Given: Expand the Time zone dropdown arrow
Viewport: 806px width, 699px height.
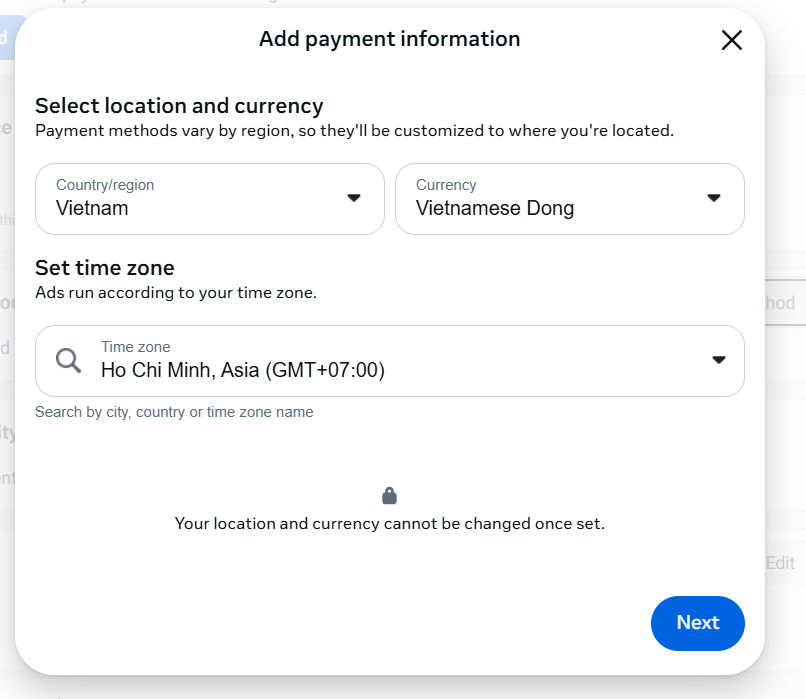Looking at the screenshot, I should click(718, 360).
